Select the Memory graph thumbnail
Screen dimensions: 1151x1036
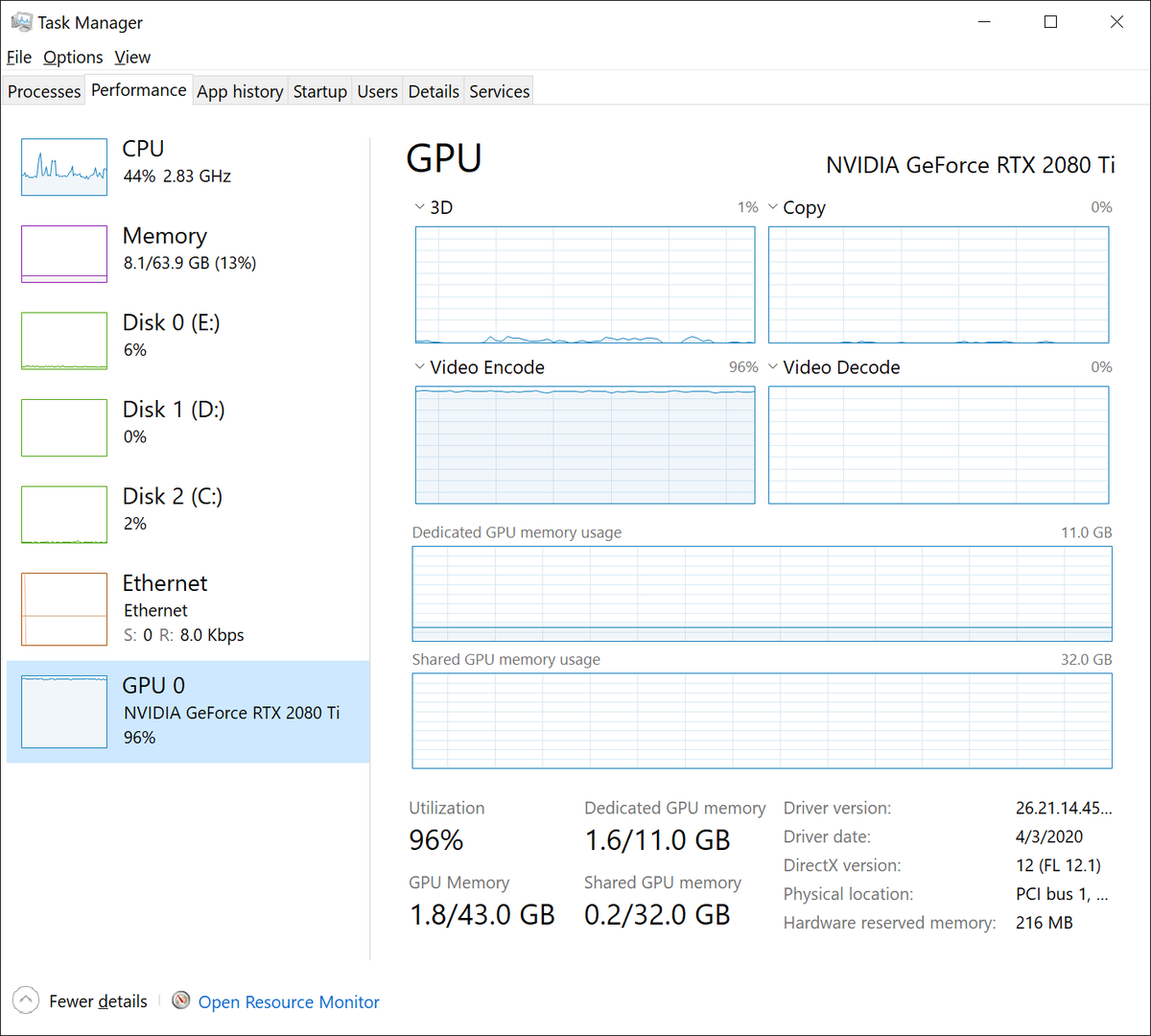(64, 254)
